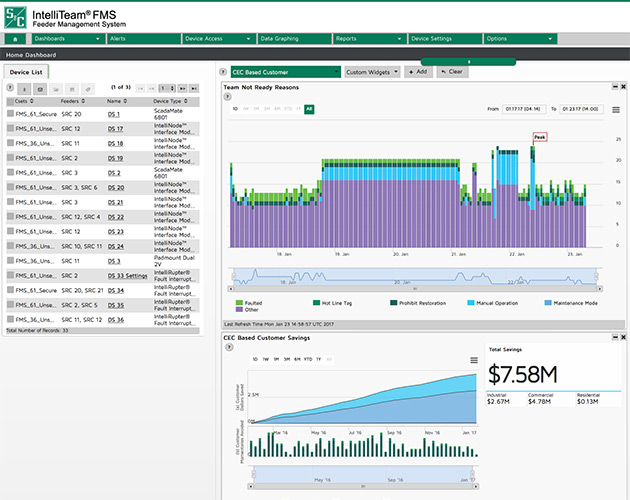Click the help icon beside CEC Based Customer
630x500 pixels.
click(223, 72)
